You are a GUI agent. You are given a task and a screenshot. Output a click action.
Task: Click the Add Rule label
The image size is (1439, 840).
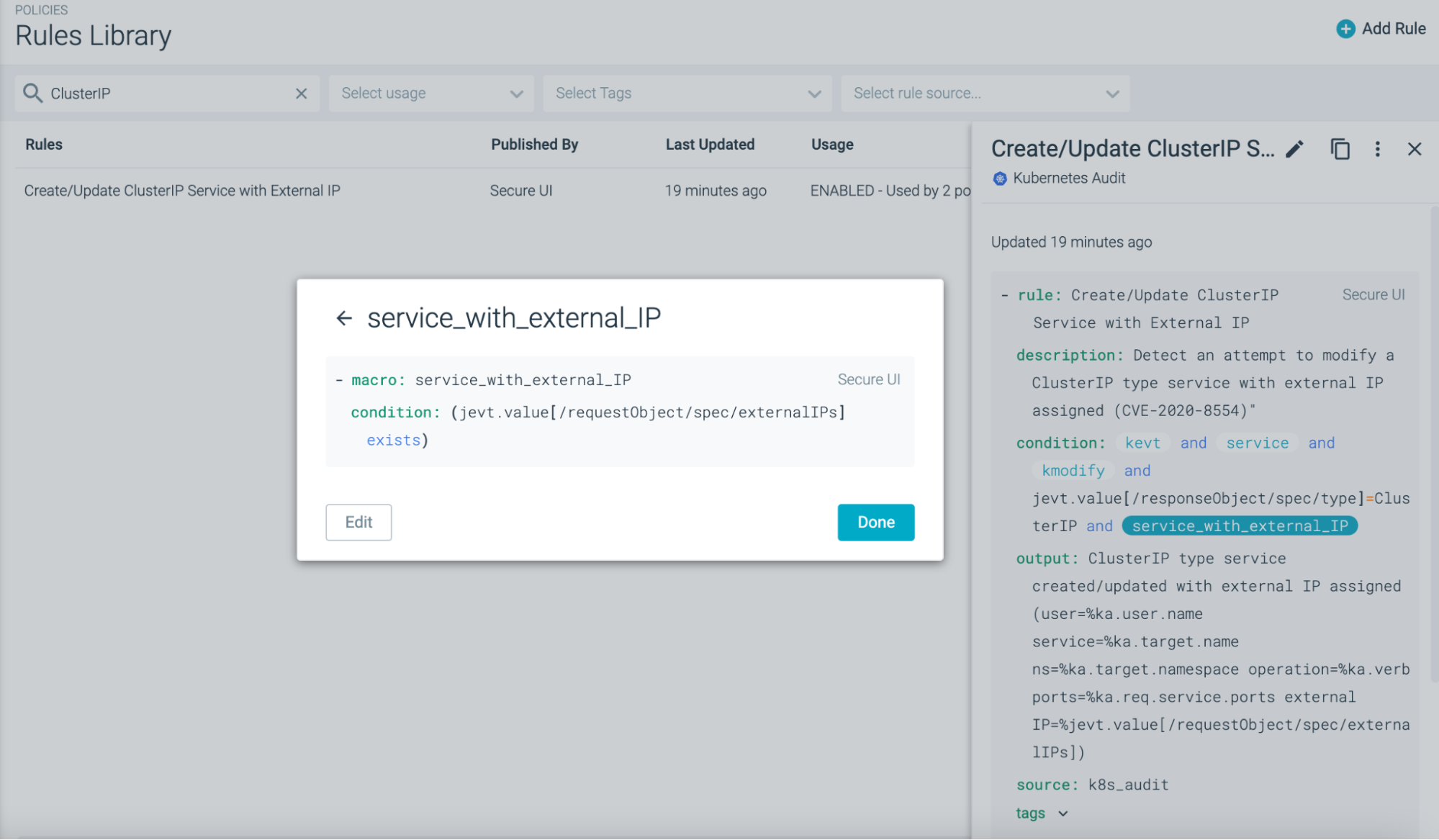tap(1394, 29)
